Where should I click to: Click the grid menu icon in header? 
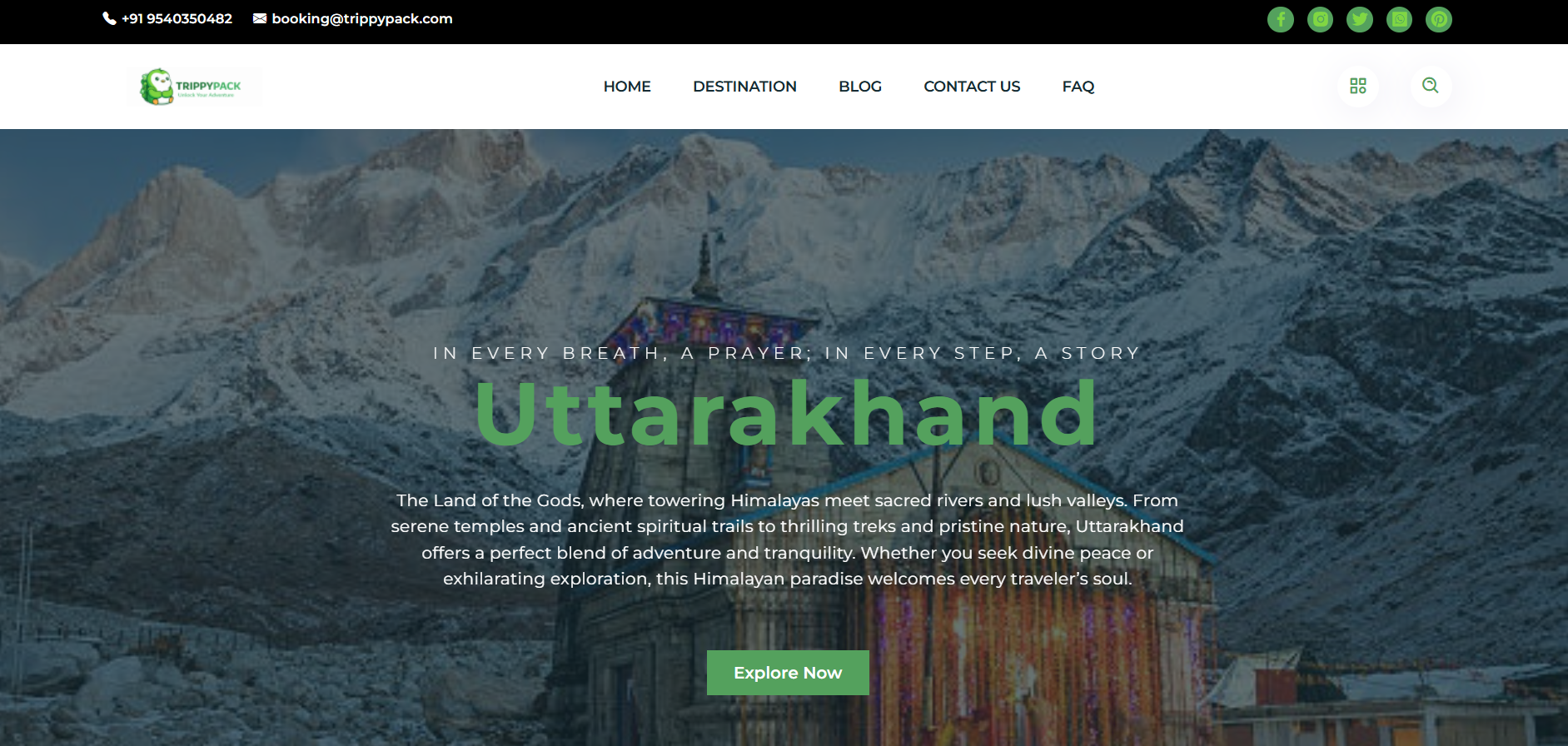pos(1358,86)
